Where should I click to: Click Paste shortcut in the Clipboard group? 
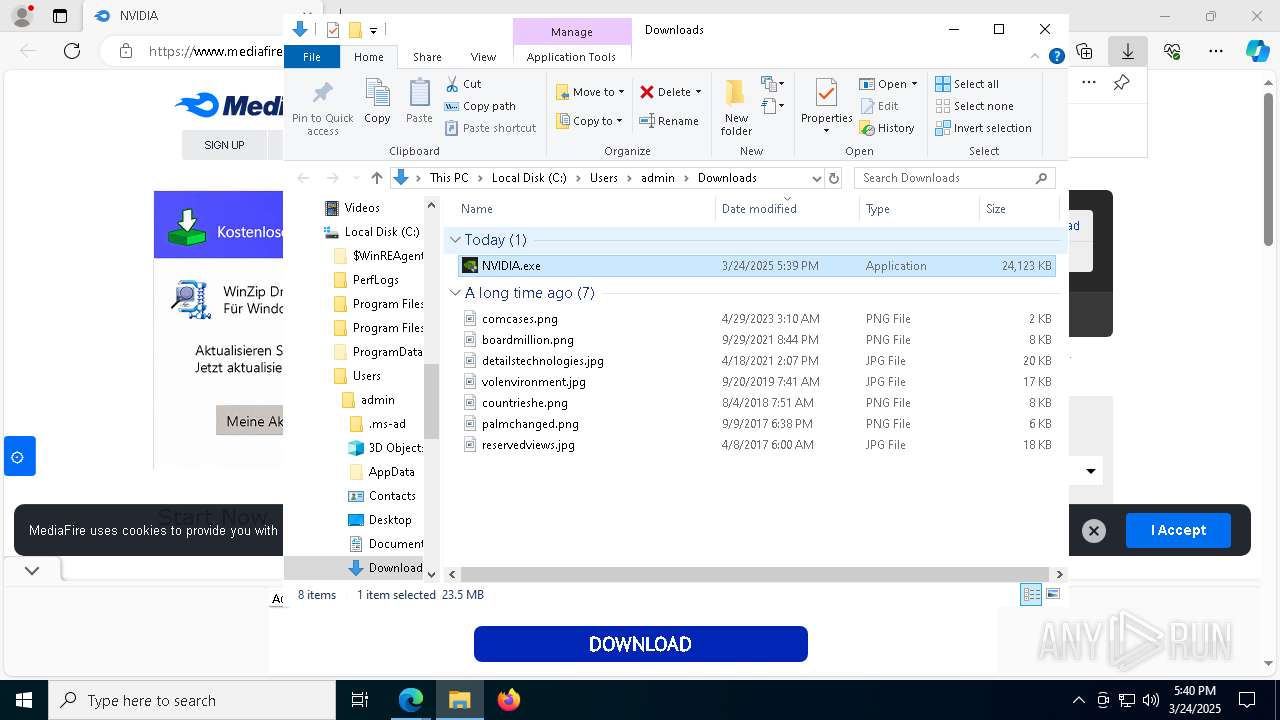[x=490, y=128]
